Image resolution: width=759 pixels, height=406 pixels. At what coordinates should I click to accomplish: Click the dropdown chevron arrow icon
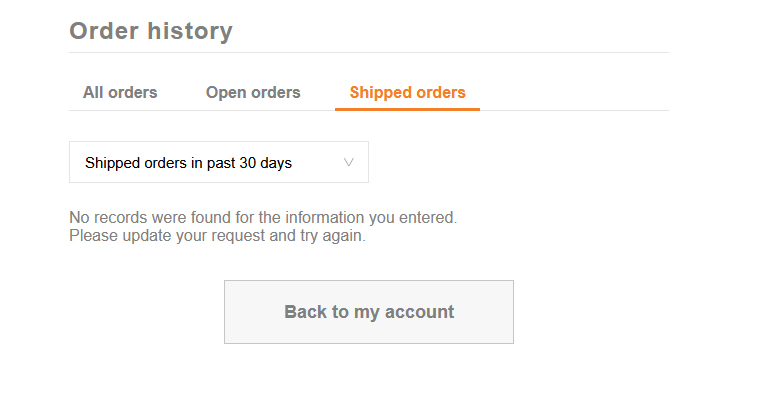coord(349,162)
